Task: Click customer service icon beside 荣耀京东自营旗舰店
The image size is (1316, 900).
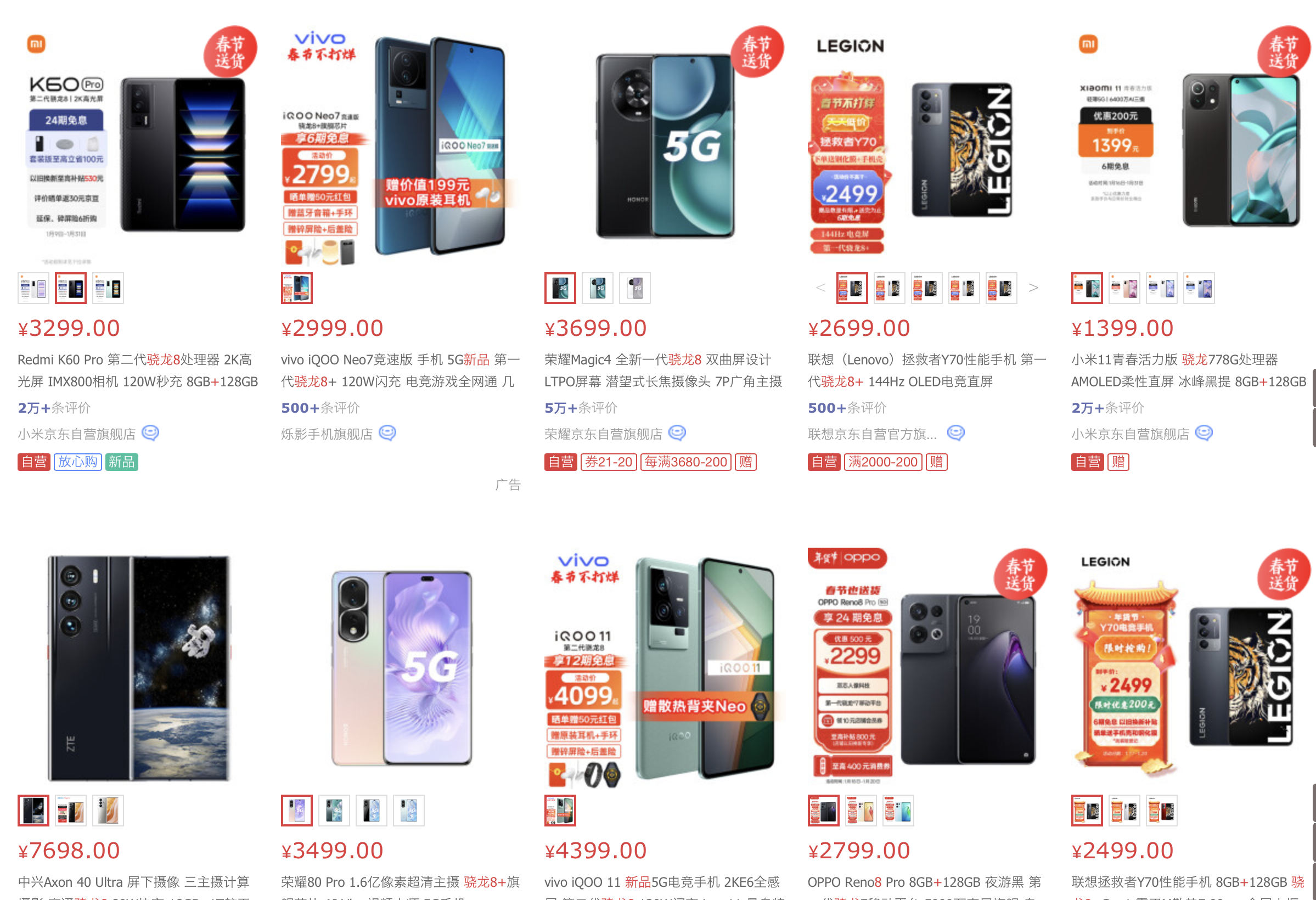Action: click(x=677, y=434)
